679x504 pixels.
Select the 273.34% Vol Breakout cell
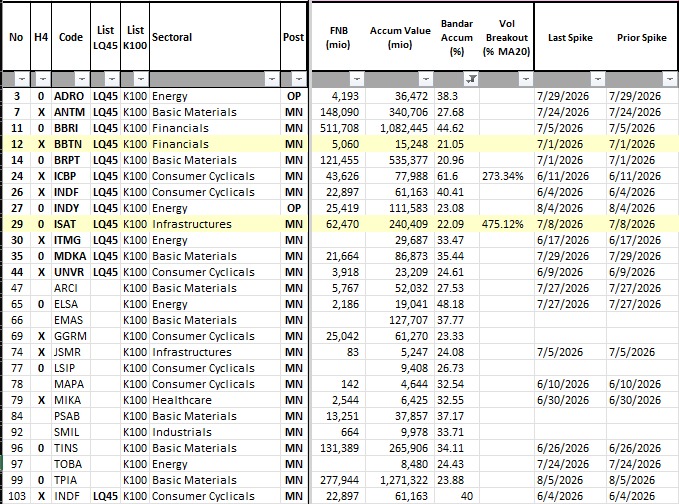tap(506, 176)
